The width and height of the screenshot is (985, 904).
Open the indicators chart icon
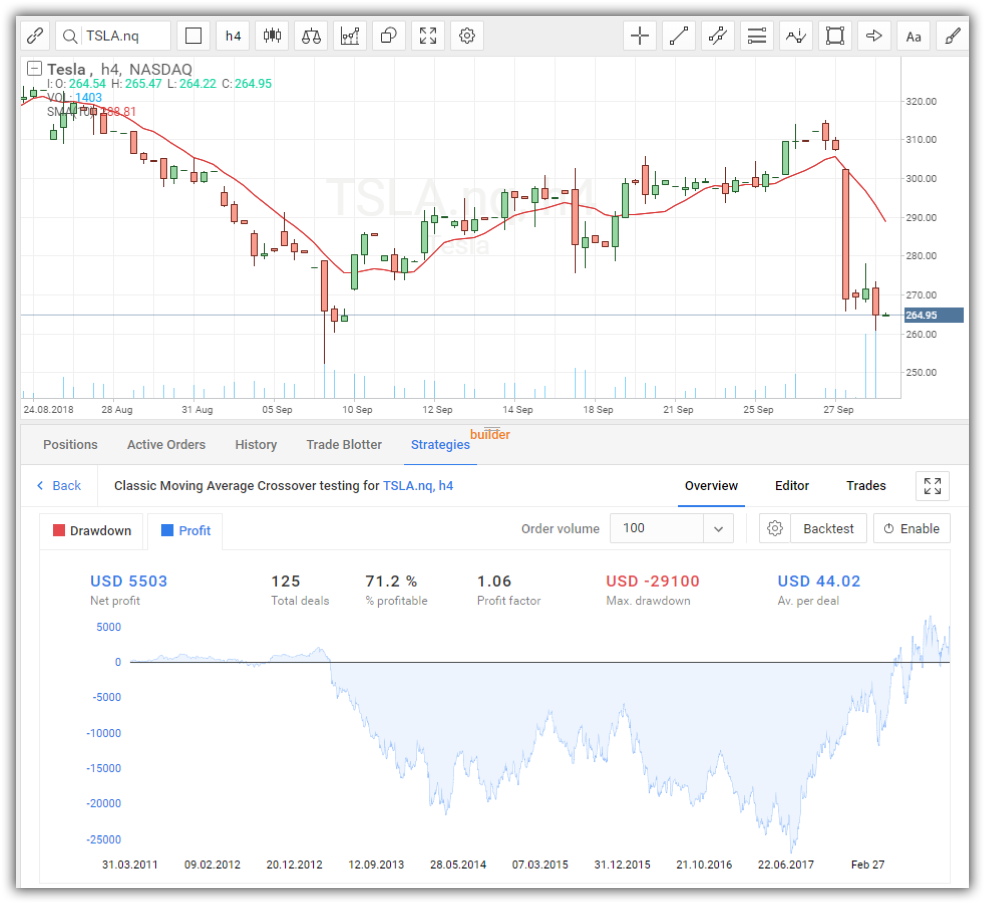350,36
